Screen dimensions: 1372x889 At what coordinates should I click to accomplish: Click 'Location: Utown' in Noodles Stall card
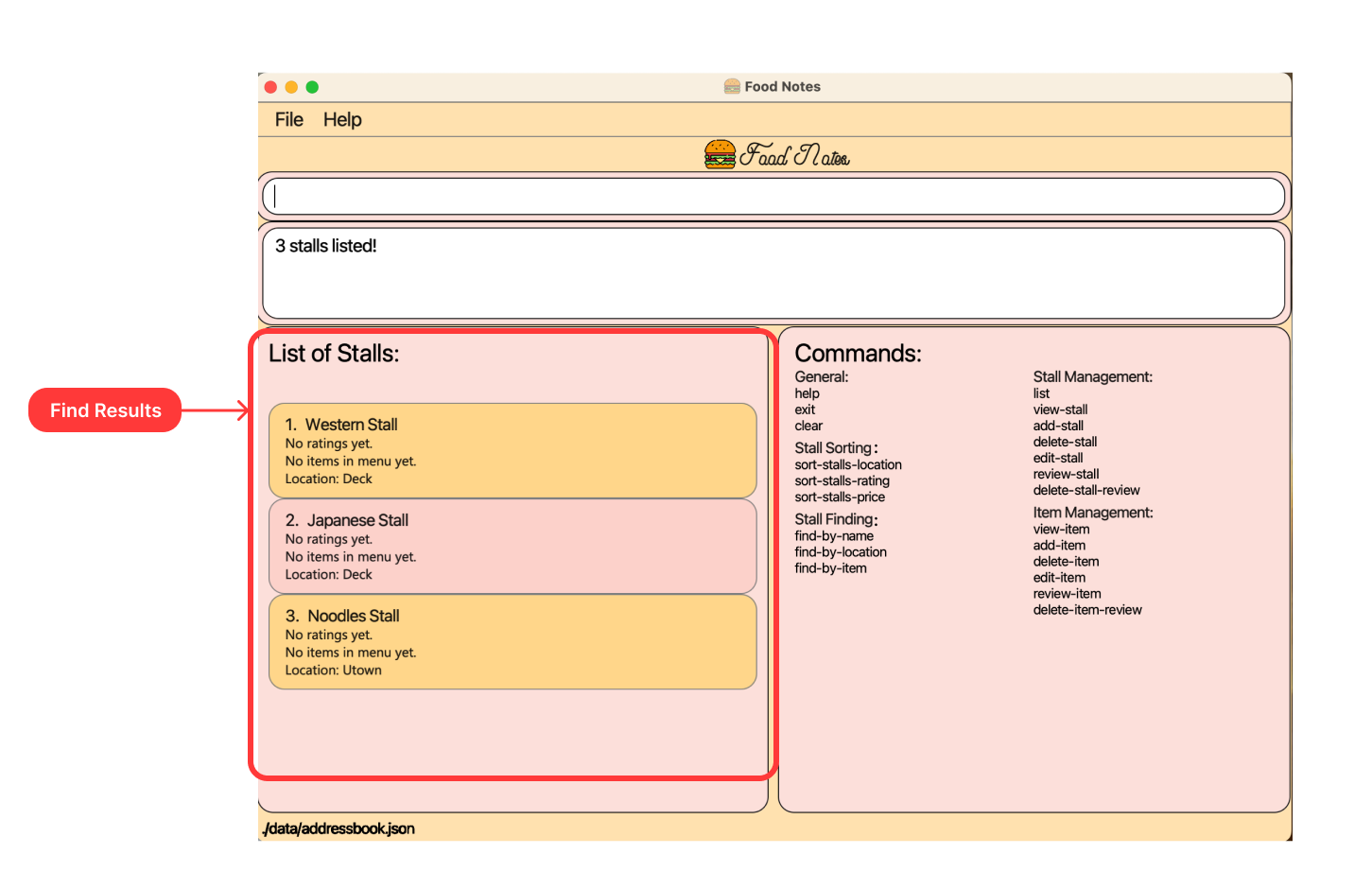[x=334, y=670]
